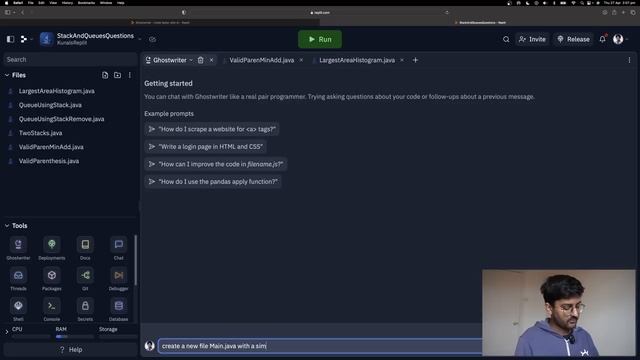Open ValidParenMinAdd.java in file tree

point(51,147)
